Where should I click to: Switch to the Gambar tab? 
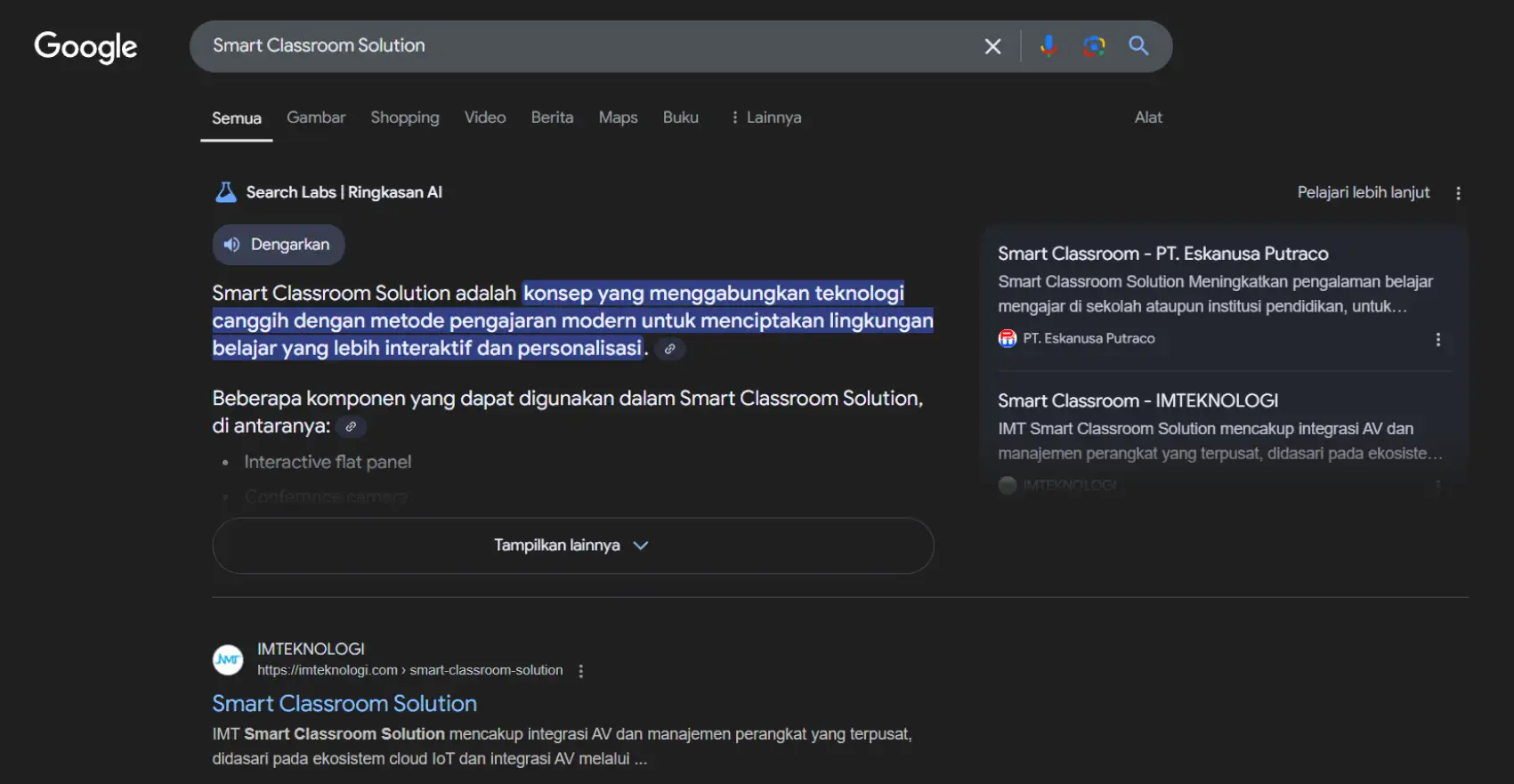pos(316,117)
